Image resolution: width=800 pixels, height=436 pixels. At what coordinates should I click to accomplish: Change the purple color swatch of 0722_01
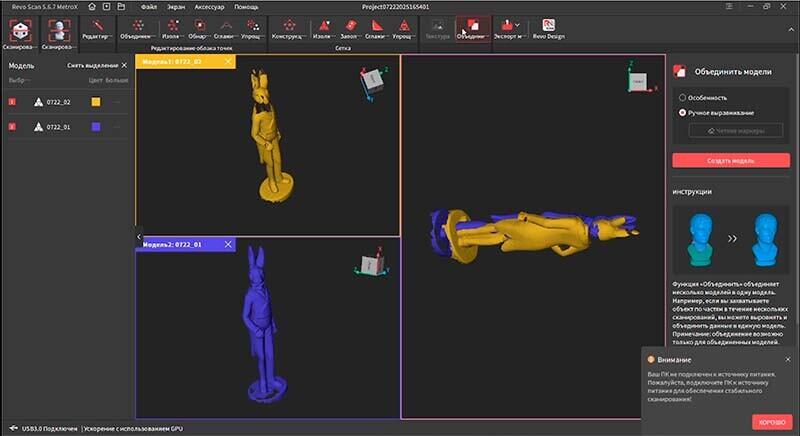pos(95,126)
